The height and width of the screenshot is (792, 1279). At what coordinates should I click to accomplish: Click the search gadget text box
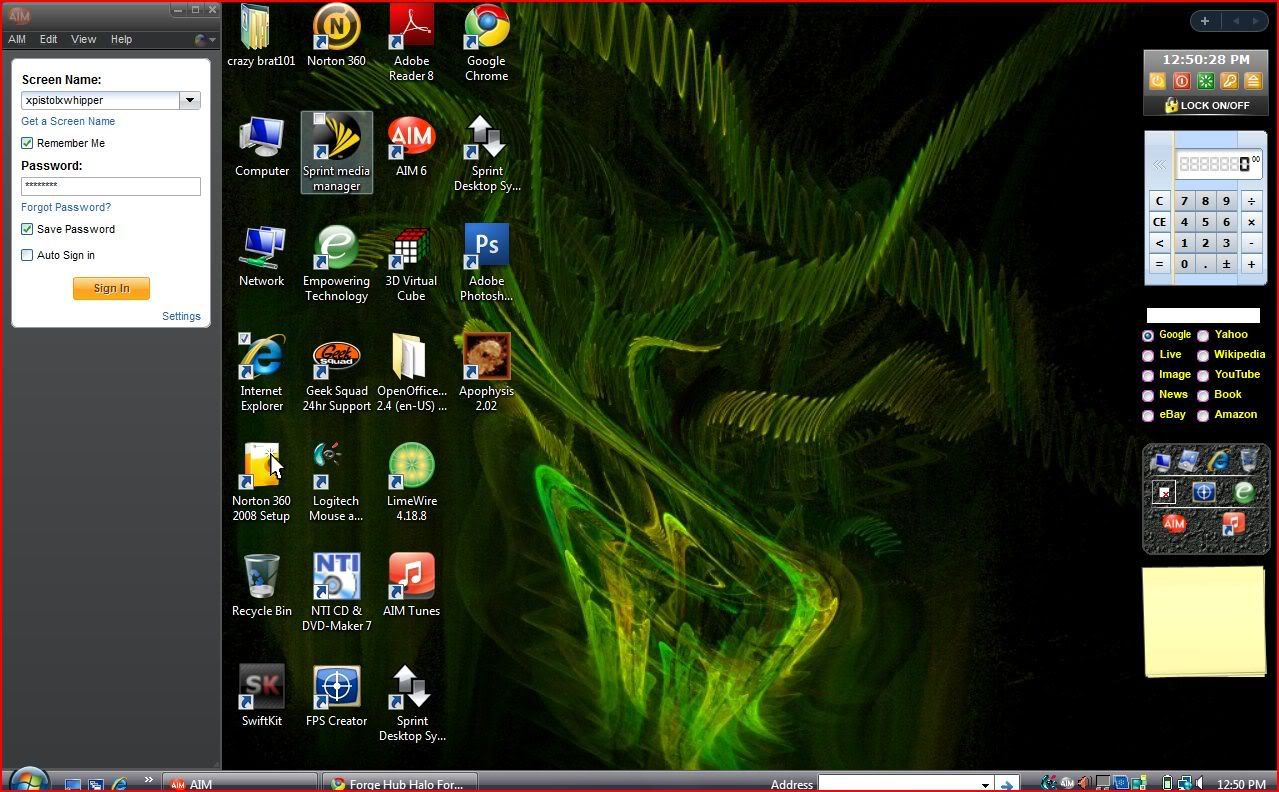click(x=1203, y=315)
